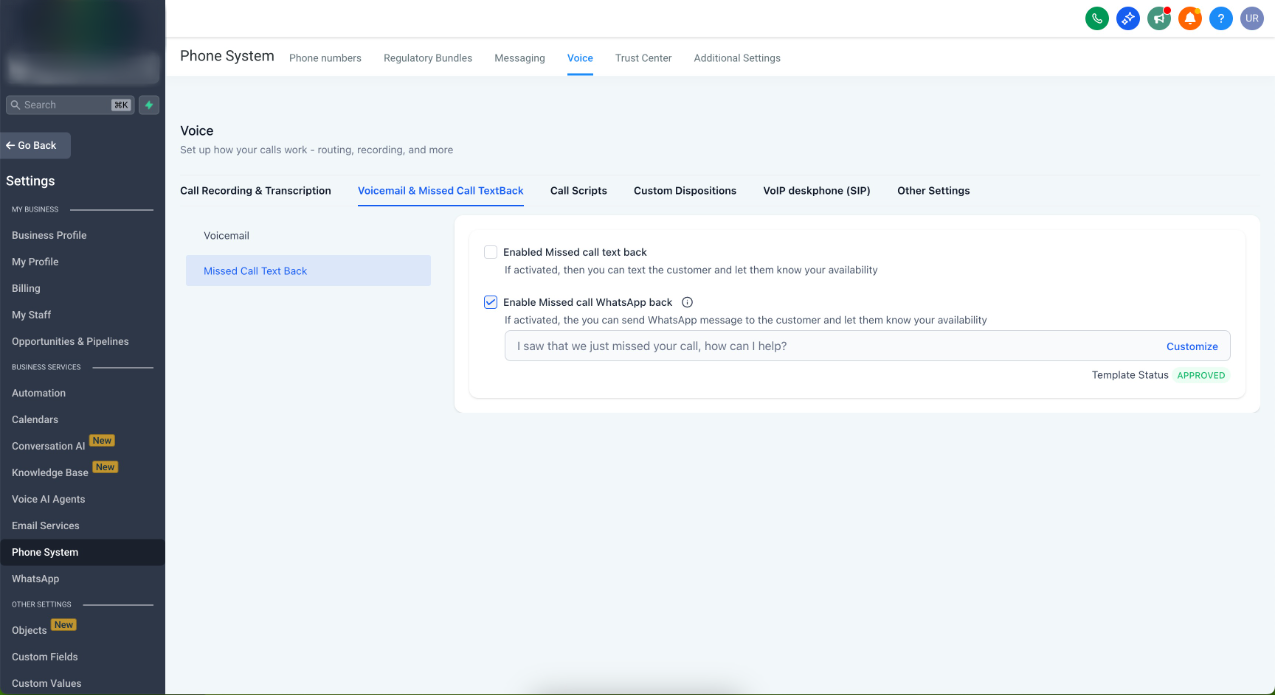Viewport: 1275px width, 695px height.
Task: Open Knowledge Base settings
Action: pos(50,473)
